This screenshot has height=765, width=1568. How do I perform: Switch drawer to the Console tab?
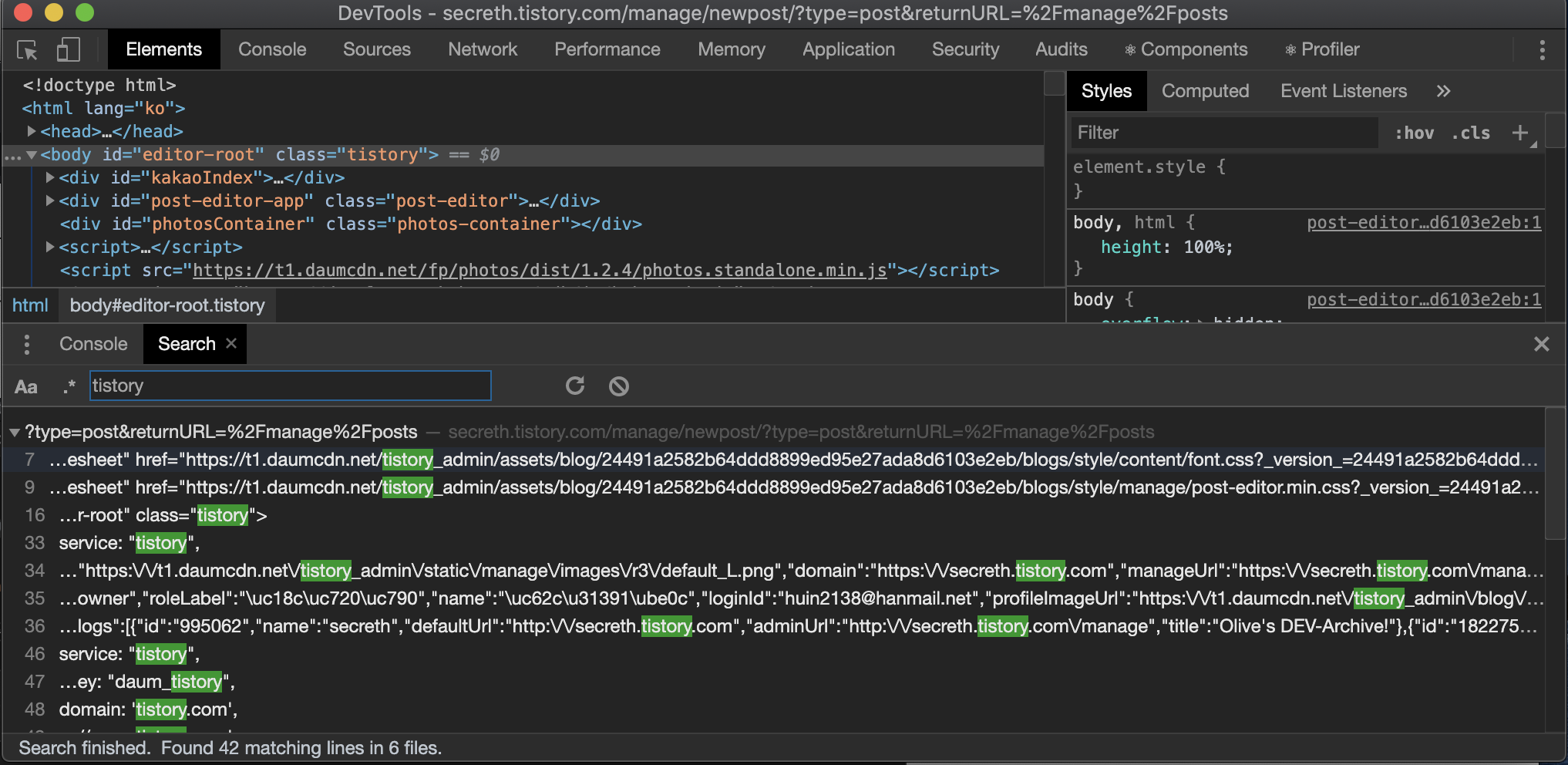(x=93, y=344)
